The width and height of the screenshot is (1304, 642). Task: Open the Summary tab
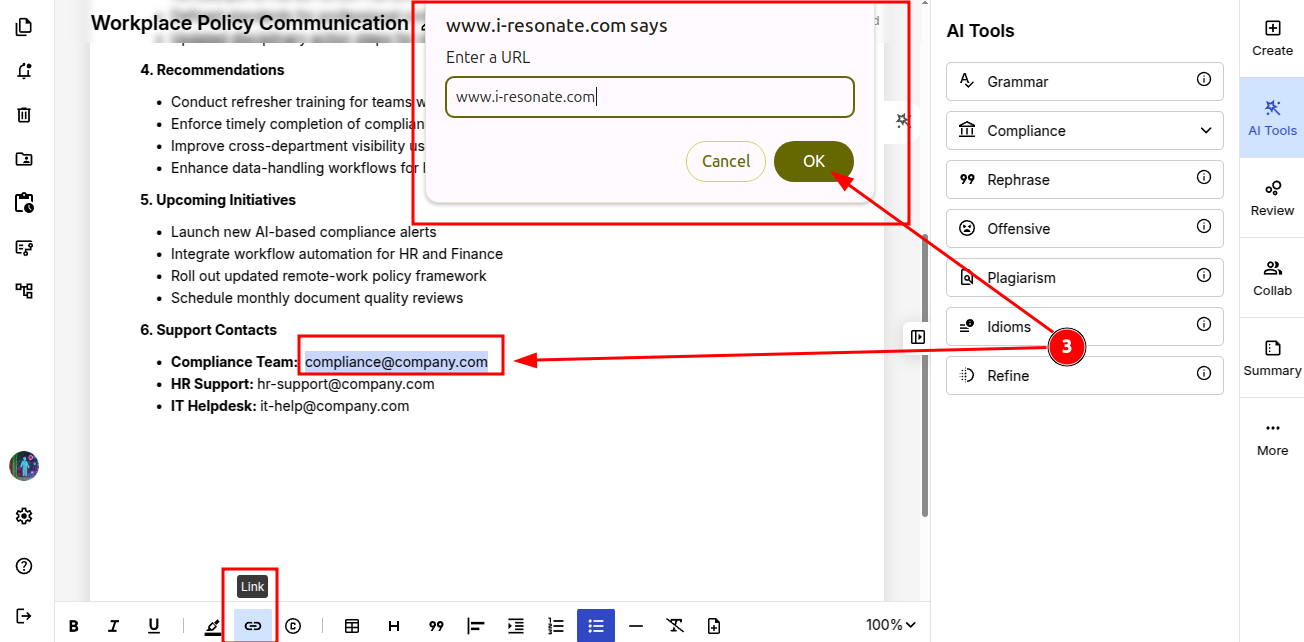click(x=1272, y=358)
